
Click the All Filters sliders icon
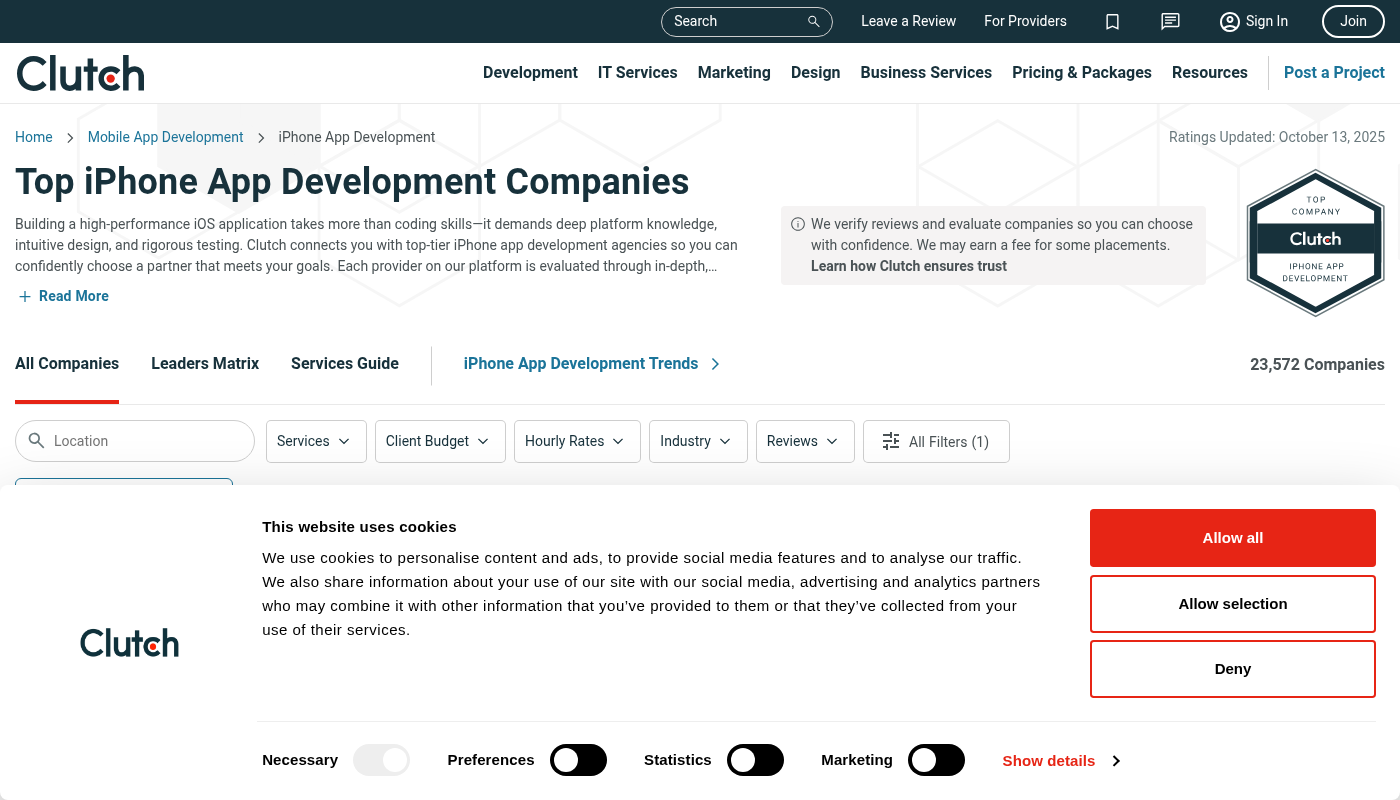(x=890, y=441)
